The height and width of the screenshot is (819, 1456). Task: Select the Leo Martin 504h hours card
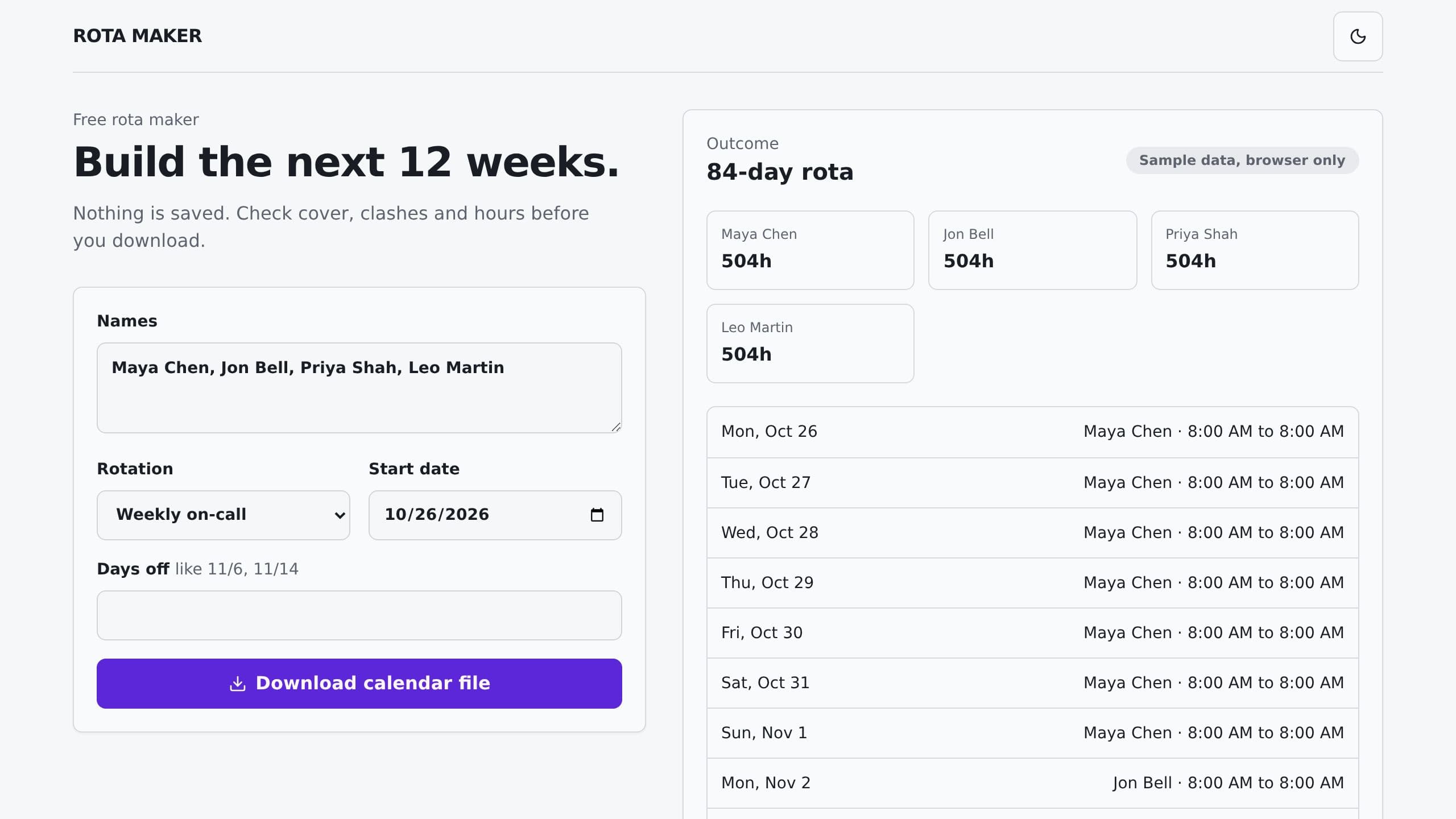pyautogui.click(x=810, y=344)
